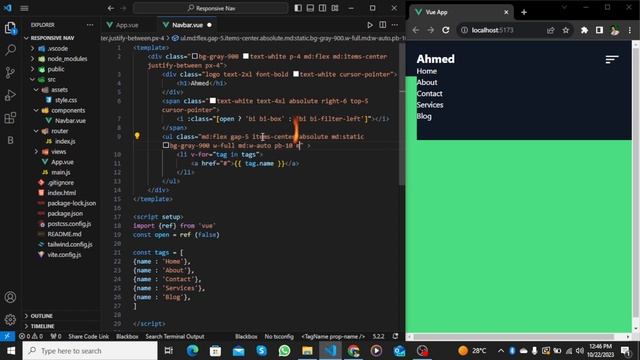640x360 pixels.
Task: Go back in VS Code navigation
Action: (111, 8)
